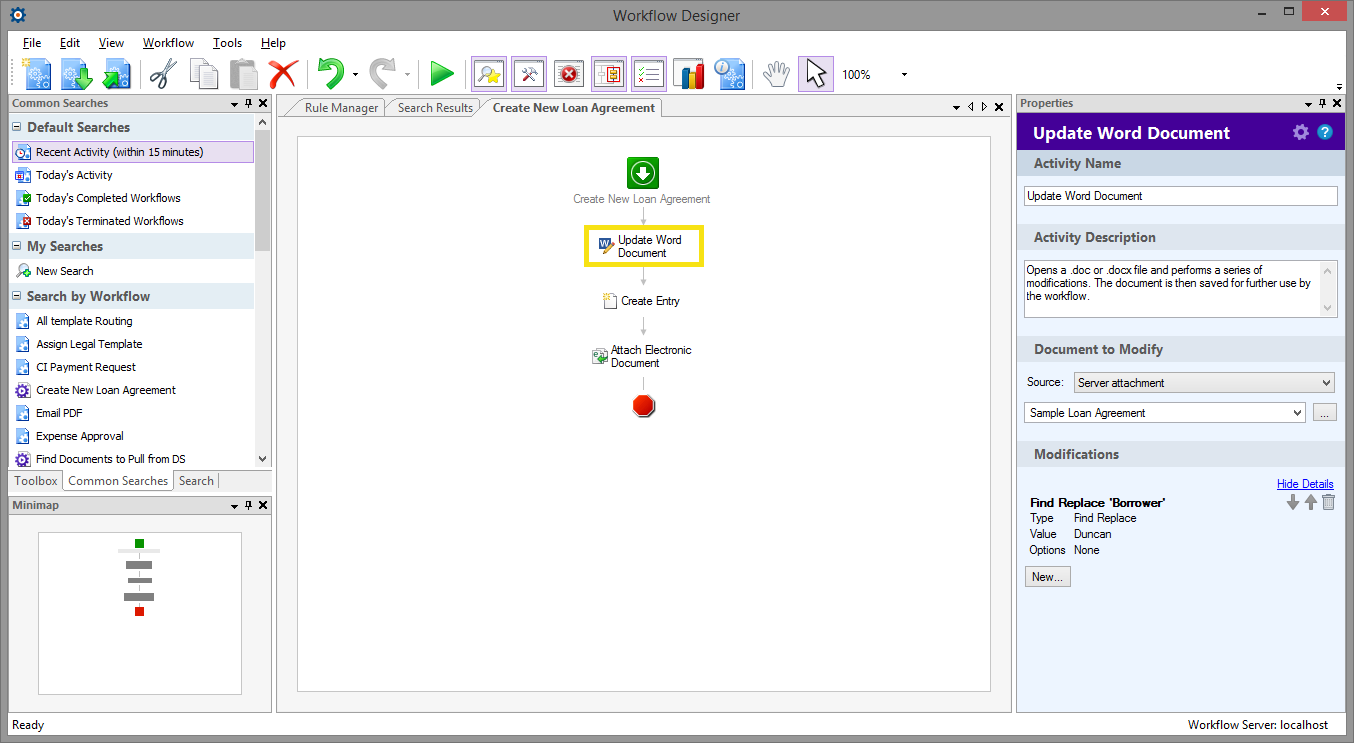Select the arrow Pointer tool

coord(816,74)
